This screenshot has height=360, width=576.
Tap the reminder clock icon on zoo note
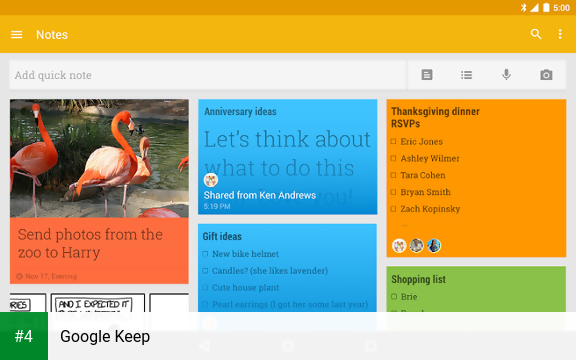click(x=19, y=276)
